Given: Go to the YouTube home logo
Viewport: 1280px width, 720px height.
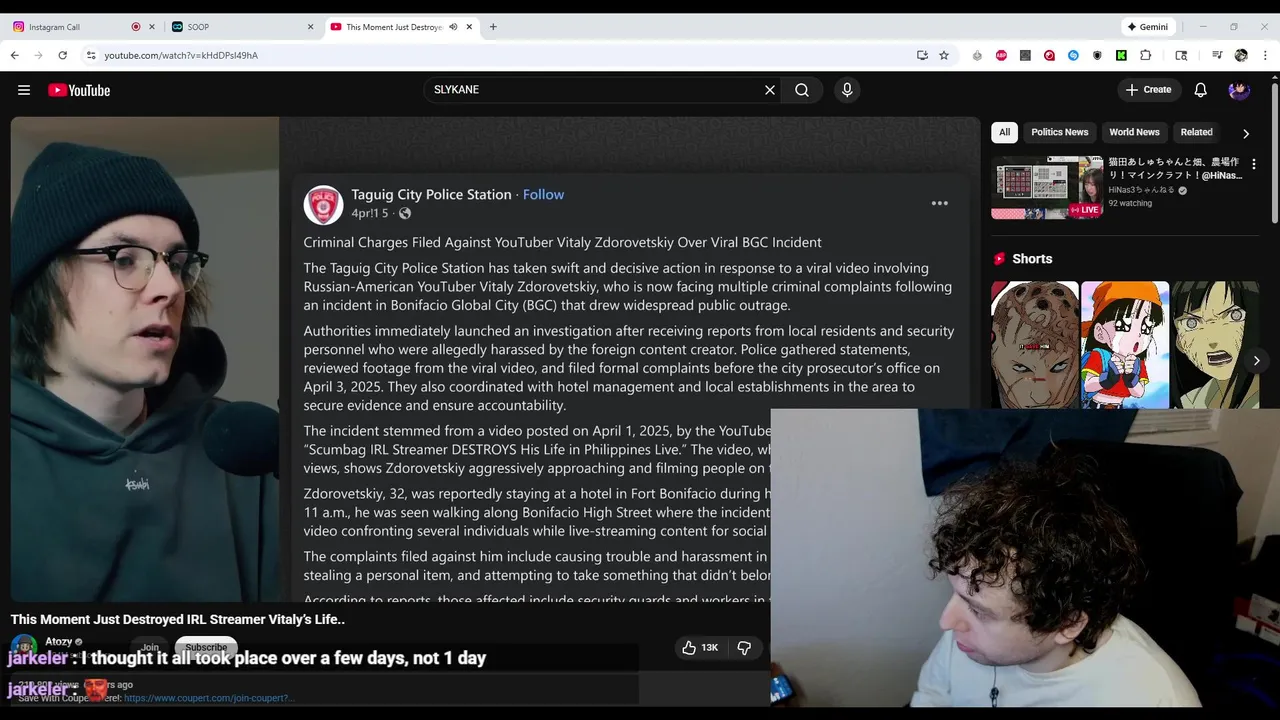Looking at the screenshot, I should [x=79, y=90].
